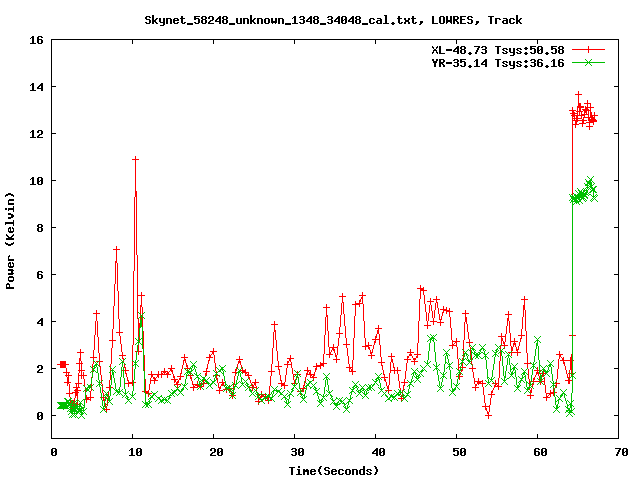Click the y-axis tick label 12

tap(36, 134)
